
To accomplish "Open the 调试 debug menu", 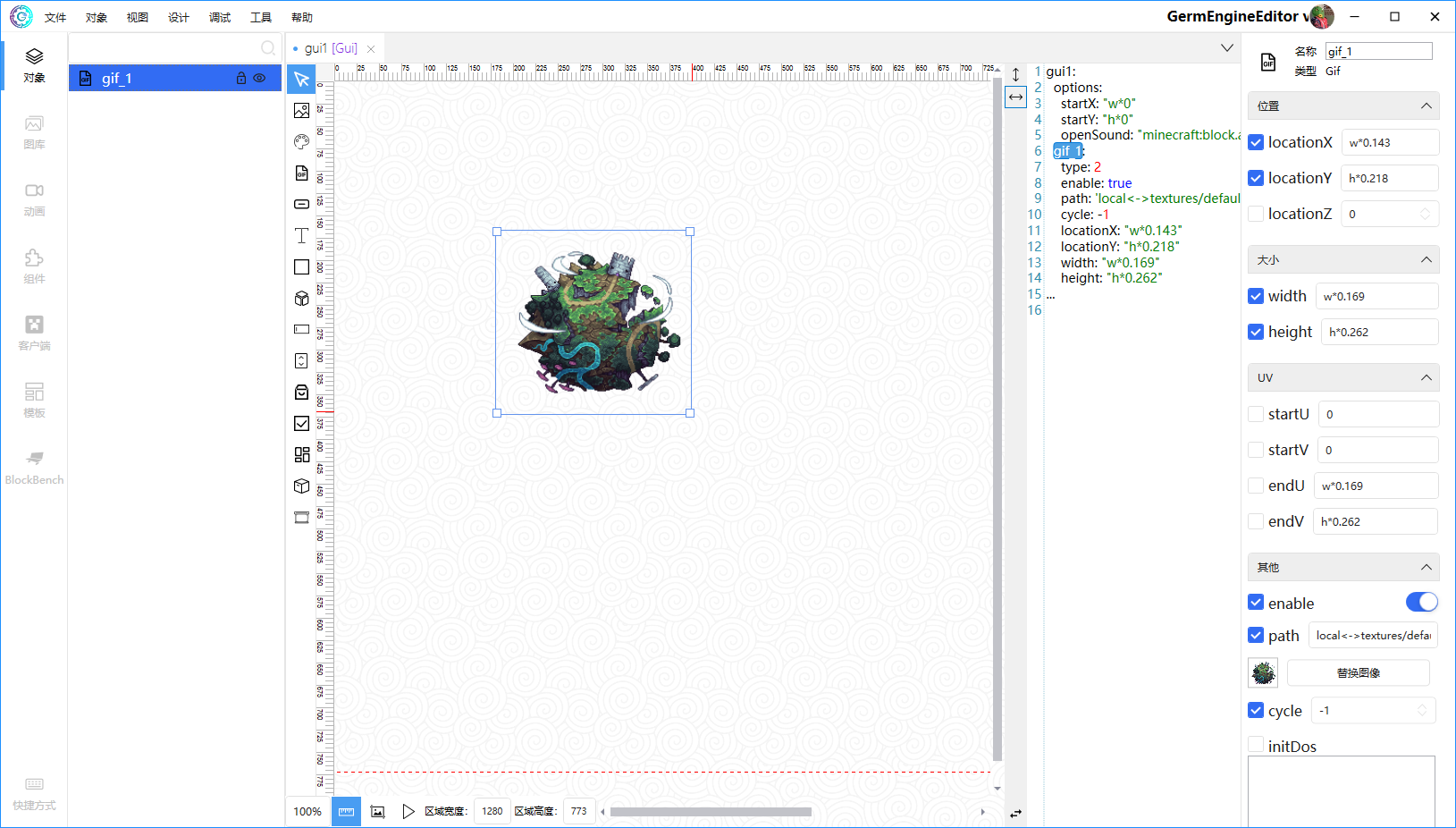I will click(220, 17).
